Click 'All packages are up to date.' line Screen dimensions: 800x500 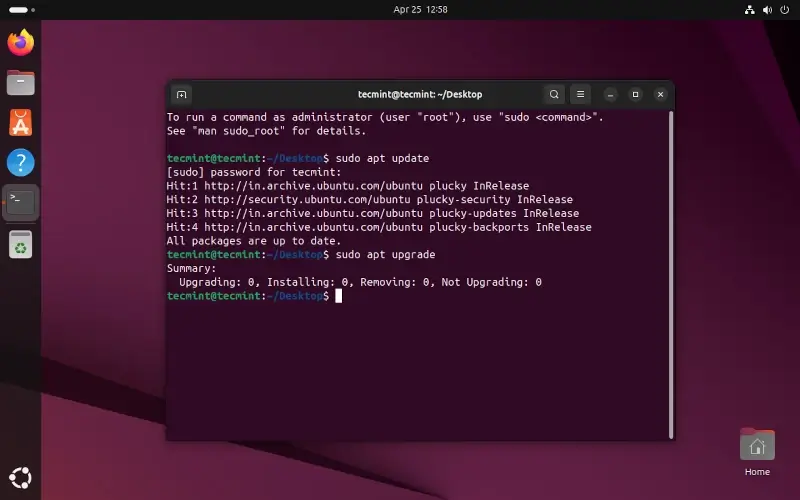(254, 241)
